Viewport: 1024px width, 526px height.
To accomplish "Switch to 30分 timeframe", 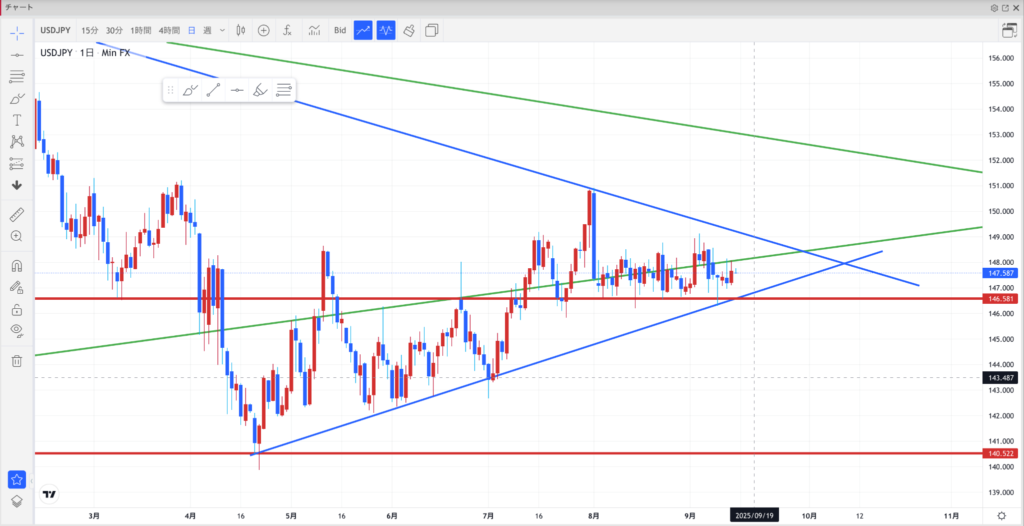I will coord(114,30).
